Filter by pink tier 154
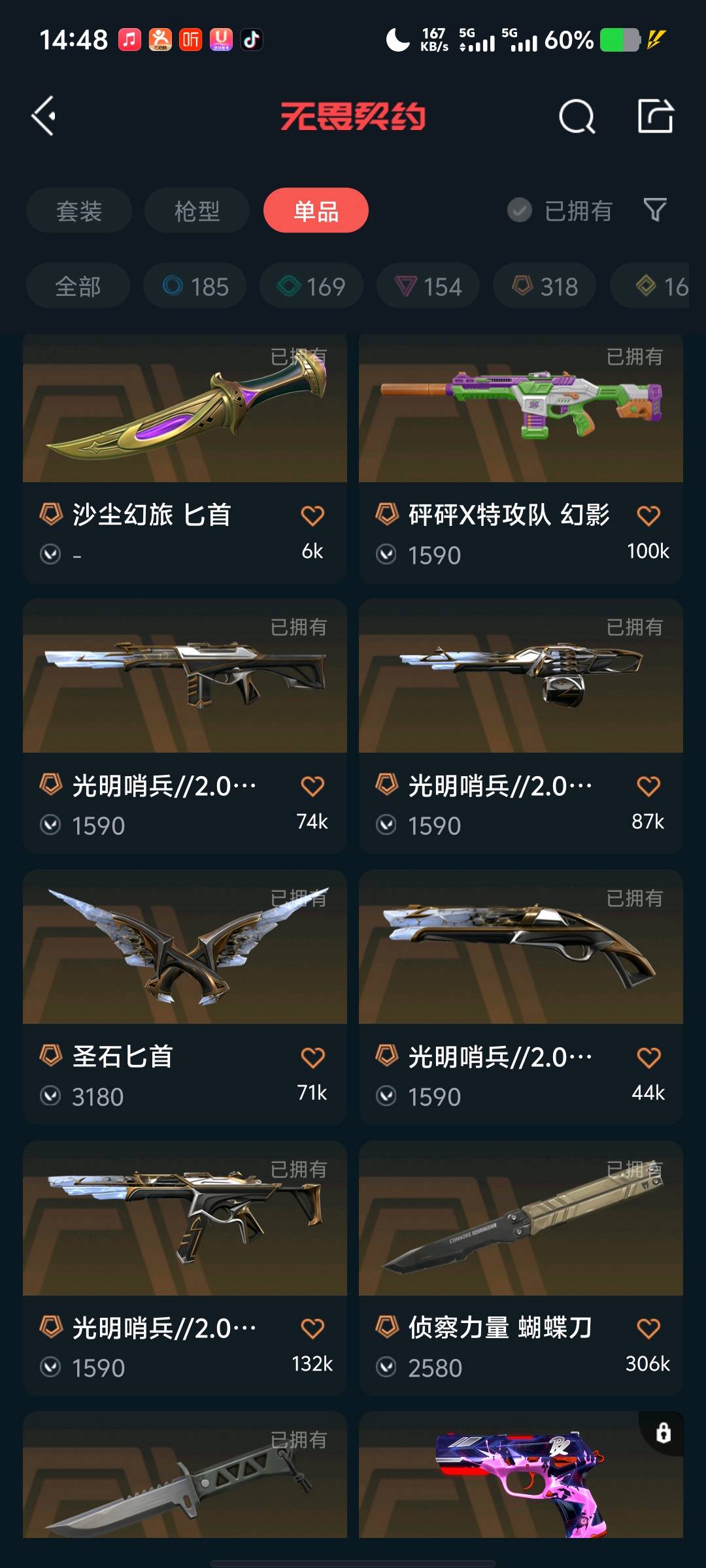 pos(428,286)
